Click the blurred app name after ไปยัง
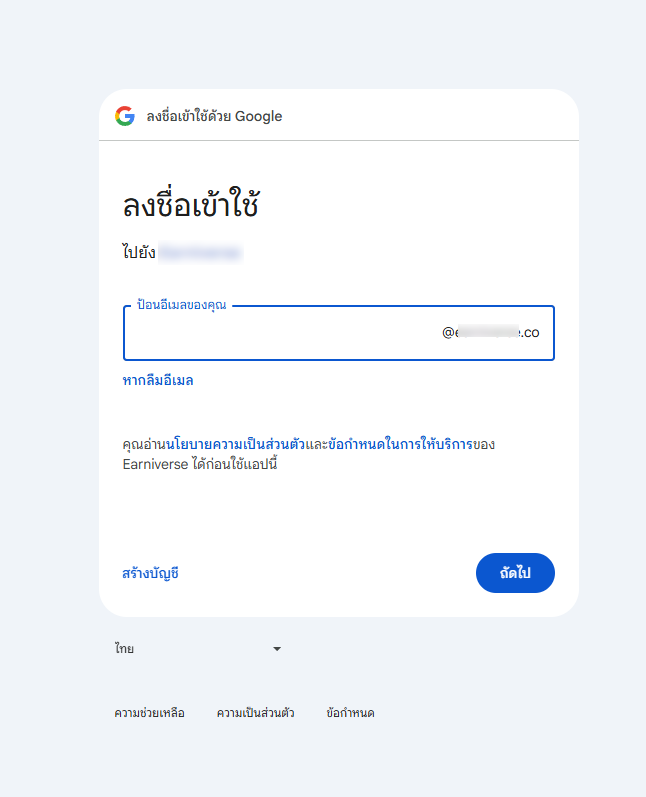This screenshot has height=797, width=646. (200, 253)
